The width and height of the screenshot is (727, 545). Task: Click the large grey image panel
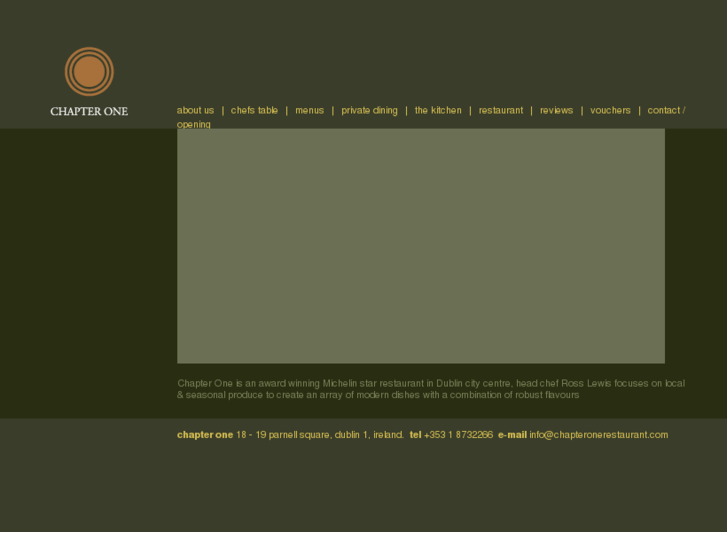pyautogui.click(x=421, y=246)
